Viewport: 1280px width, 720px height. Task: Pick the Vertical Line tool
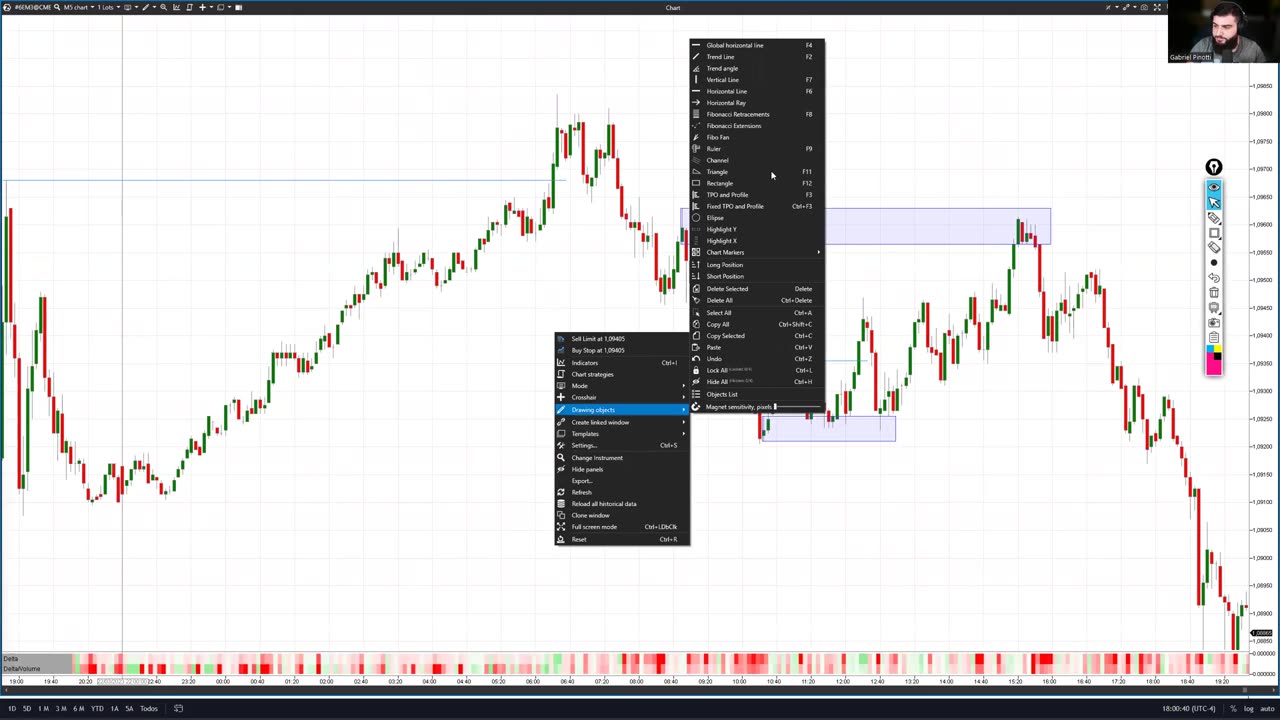click(757, 80)
